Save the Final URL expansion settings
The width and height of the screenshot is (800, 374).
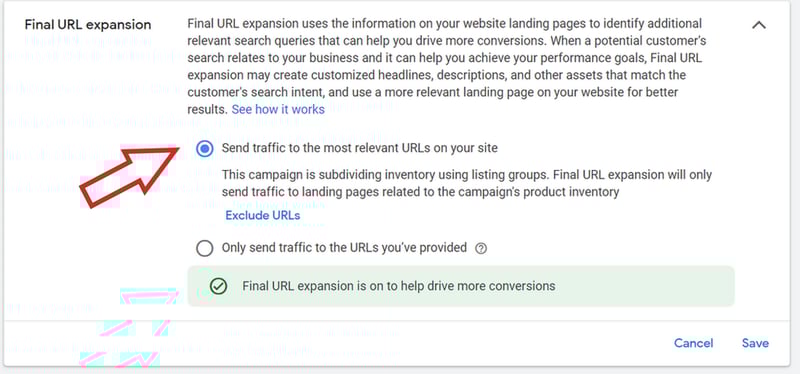755,343
